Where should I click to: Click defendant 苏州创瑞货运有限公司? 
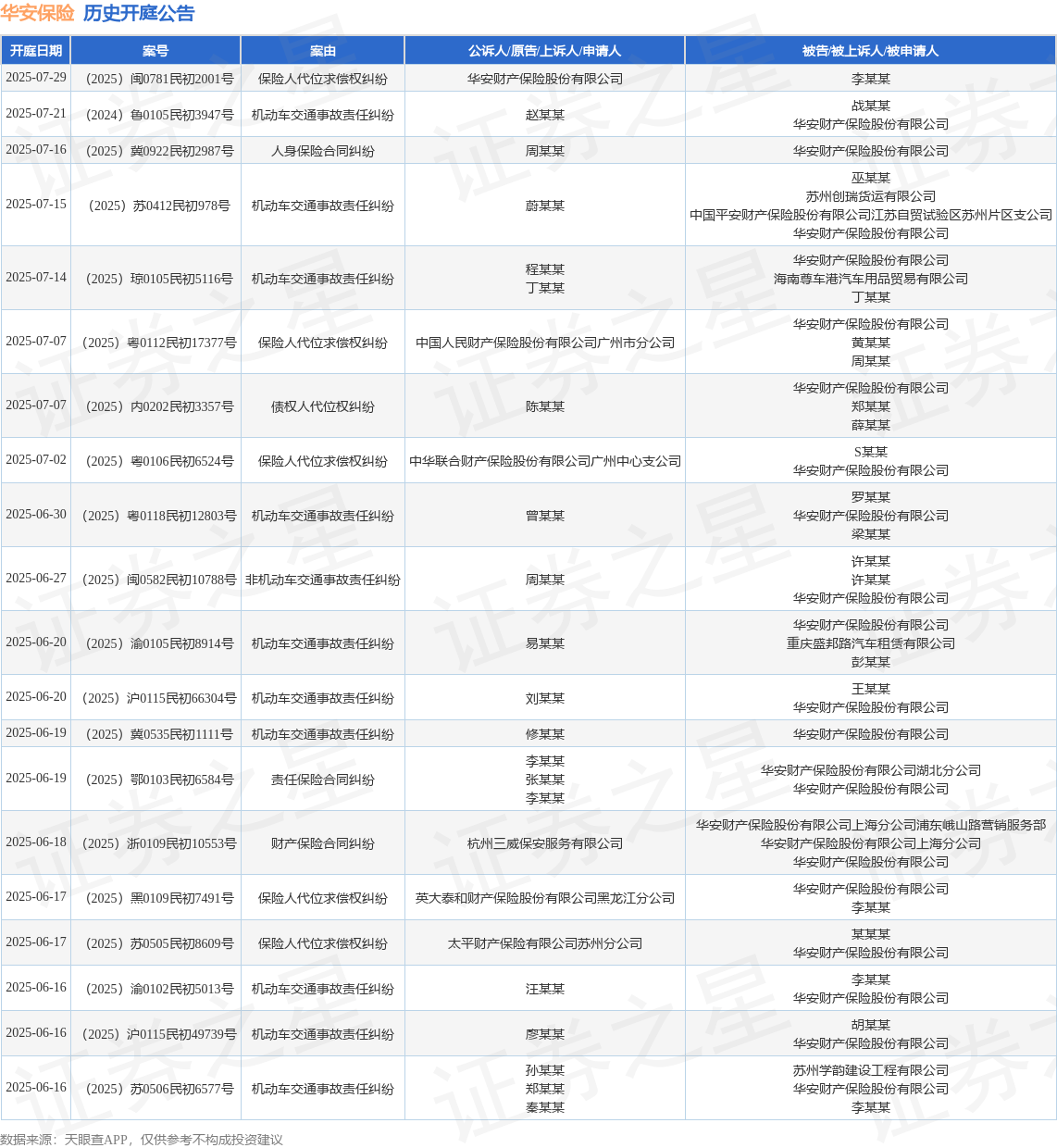point(871,196)
